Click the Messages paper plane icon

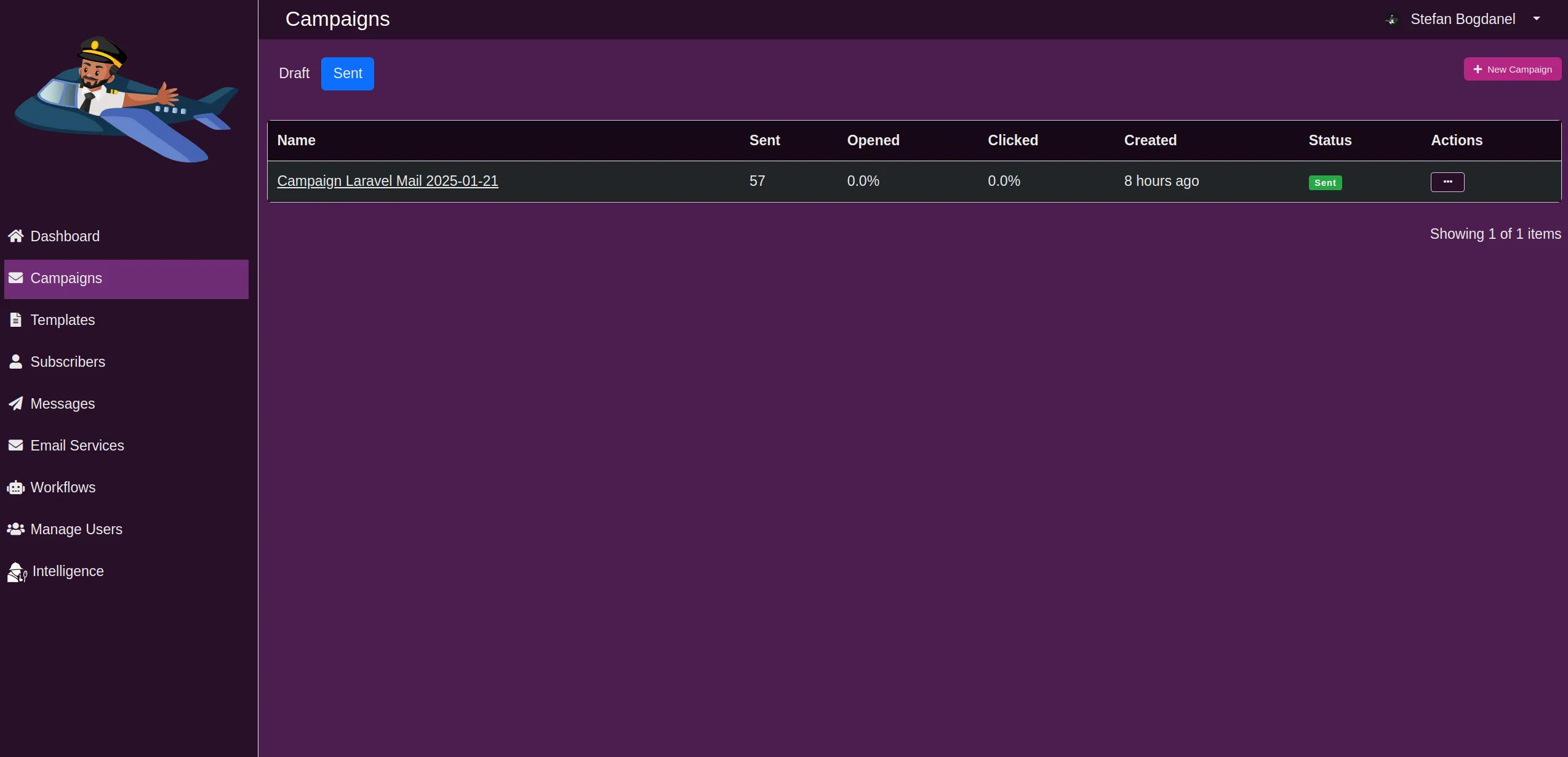(x=16, y=404)
